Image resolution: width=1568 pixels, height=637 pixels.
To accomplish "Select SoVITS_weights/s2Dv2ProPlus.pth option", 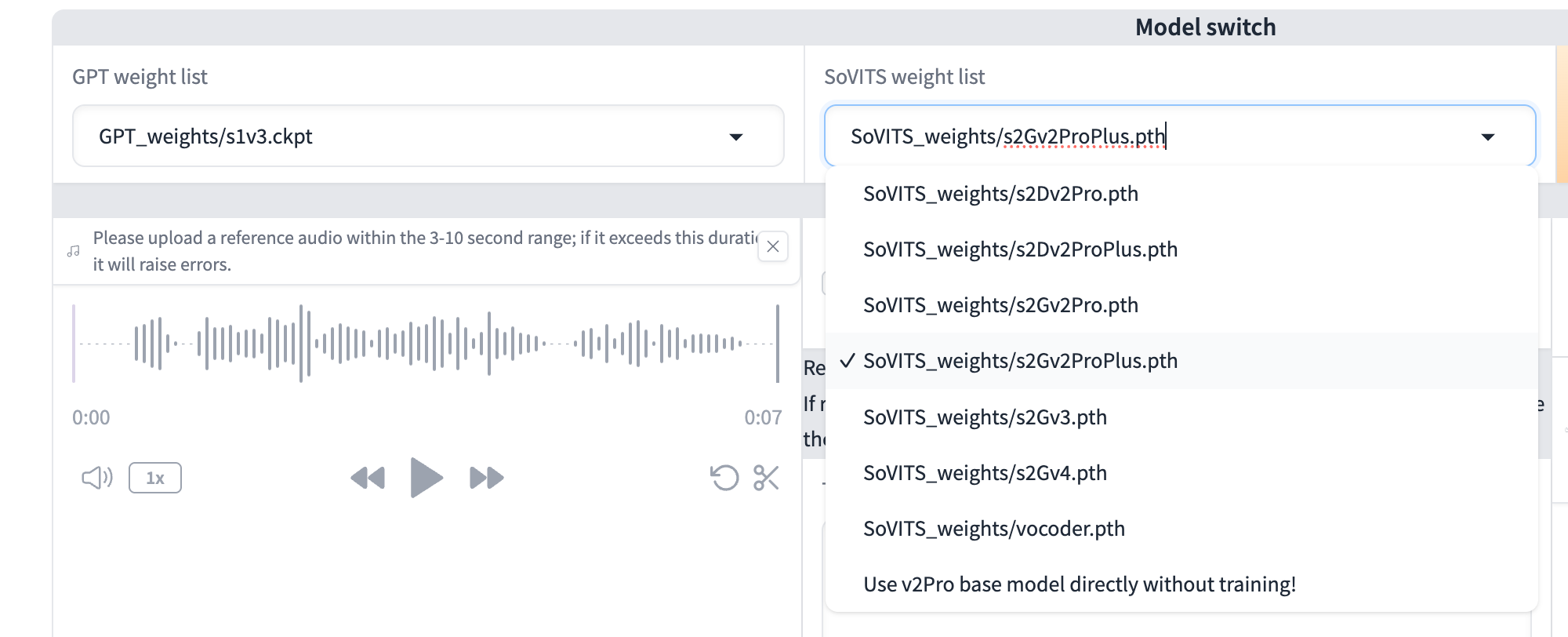I will [1181, 249].
